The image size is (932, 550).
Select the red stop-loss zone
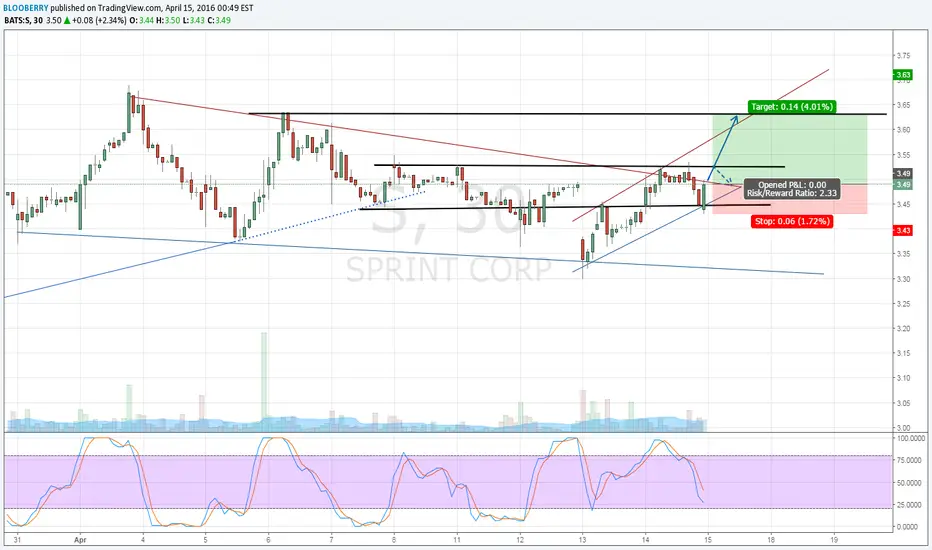click(x=790, y=199)
